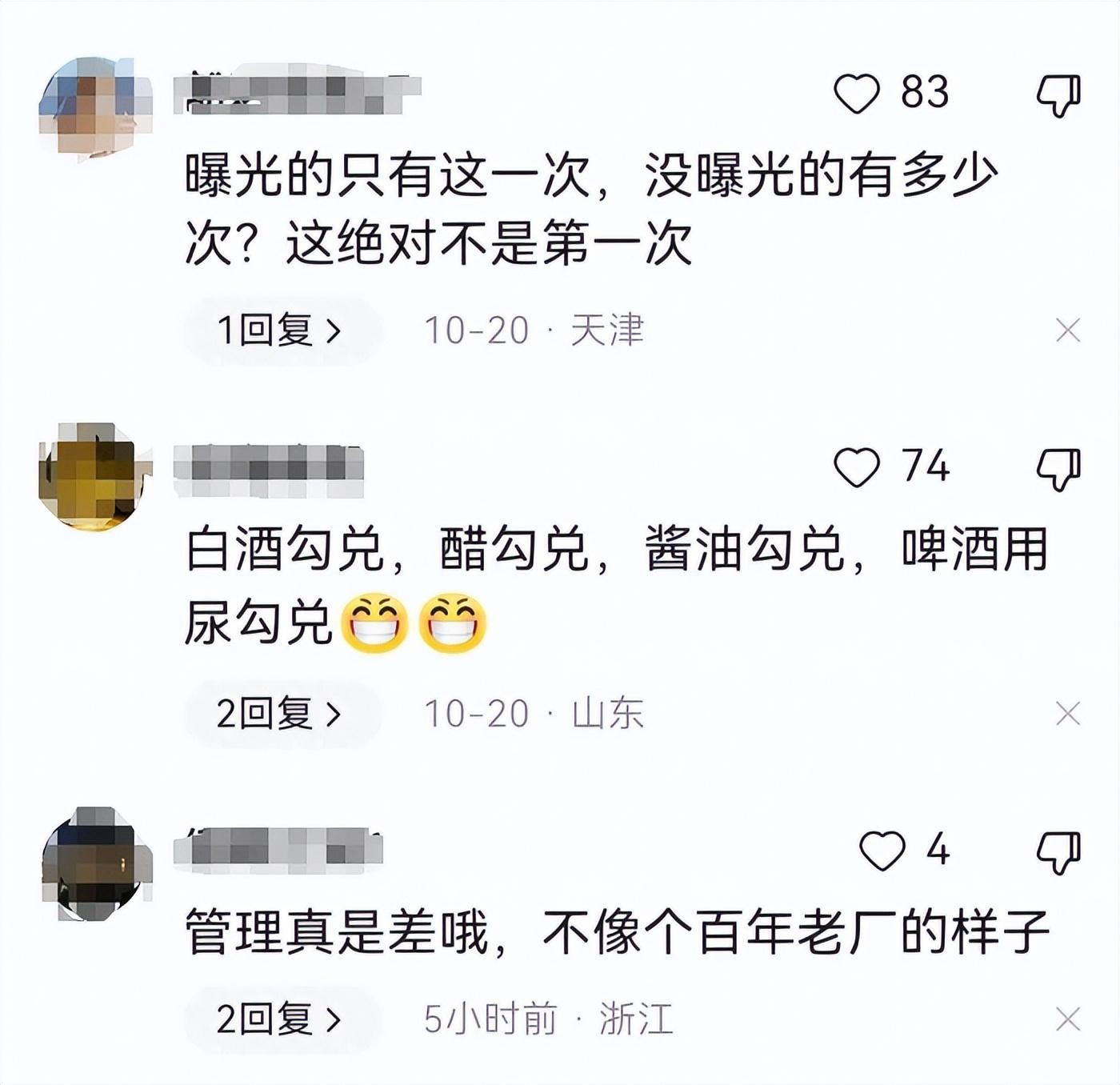This screenshot has height=1085, width=1120.
Task: Open the first commenter's avatar
Action: click(95, 105)
